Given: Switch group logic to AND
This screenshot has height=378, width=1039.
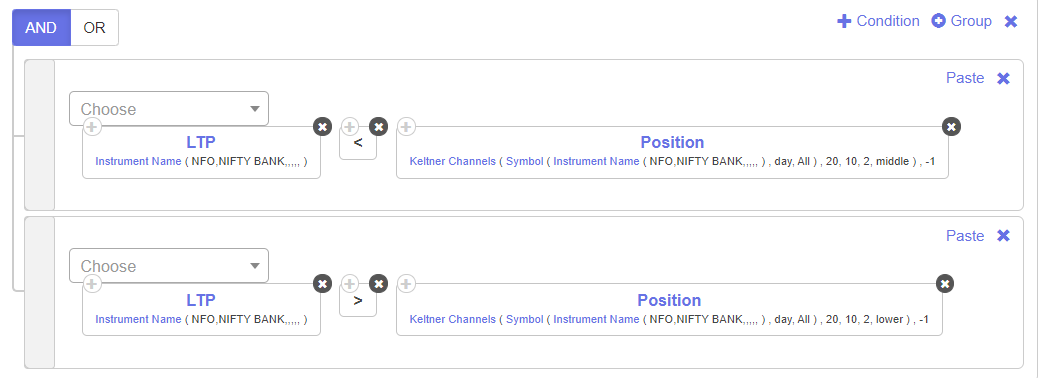Looking at the screenshot, I should (x=41, y=28).
